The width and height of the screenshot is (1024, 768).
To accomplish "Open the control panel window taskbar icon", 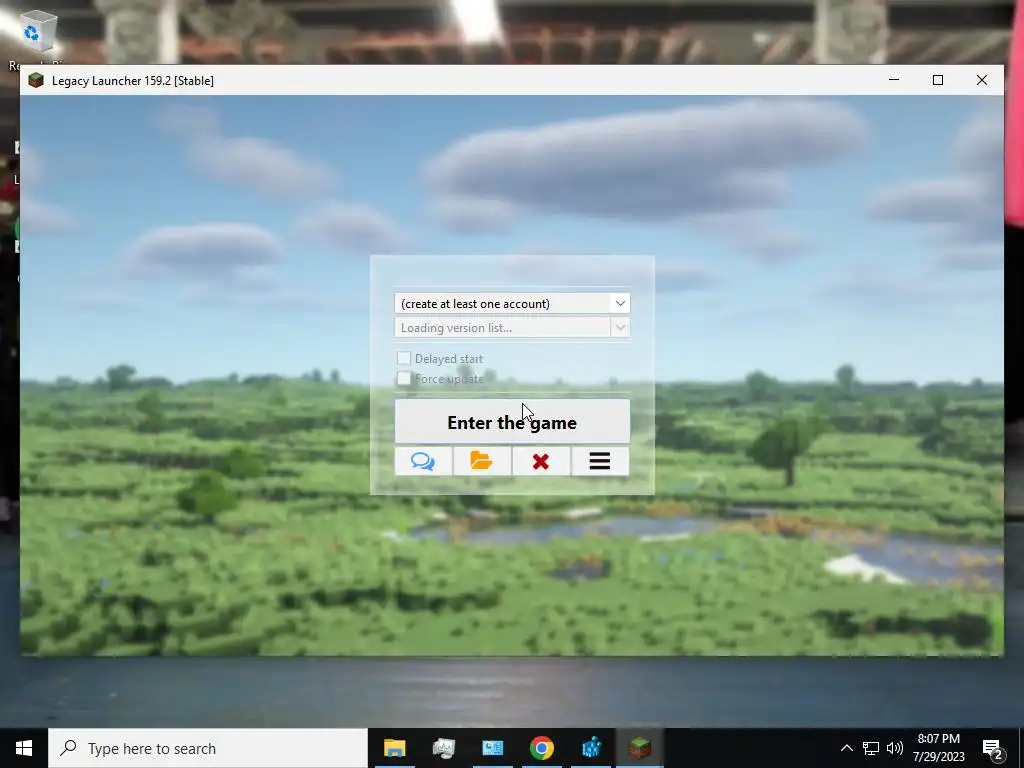I will coord(492,748).
